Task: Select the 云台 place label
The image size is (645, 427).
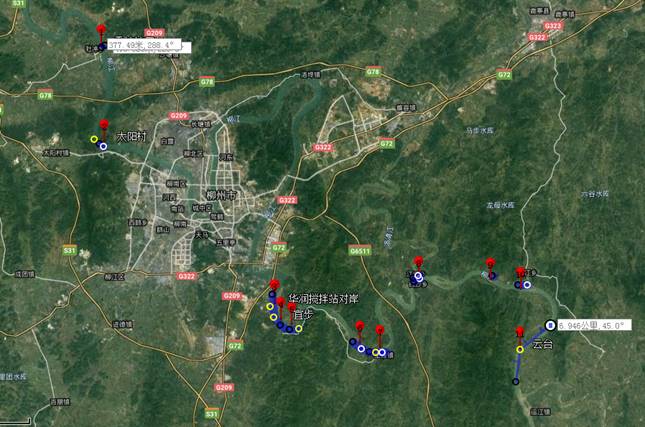Action: (x=543, y=344)
